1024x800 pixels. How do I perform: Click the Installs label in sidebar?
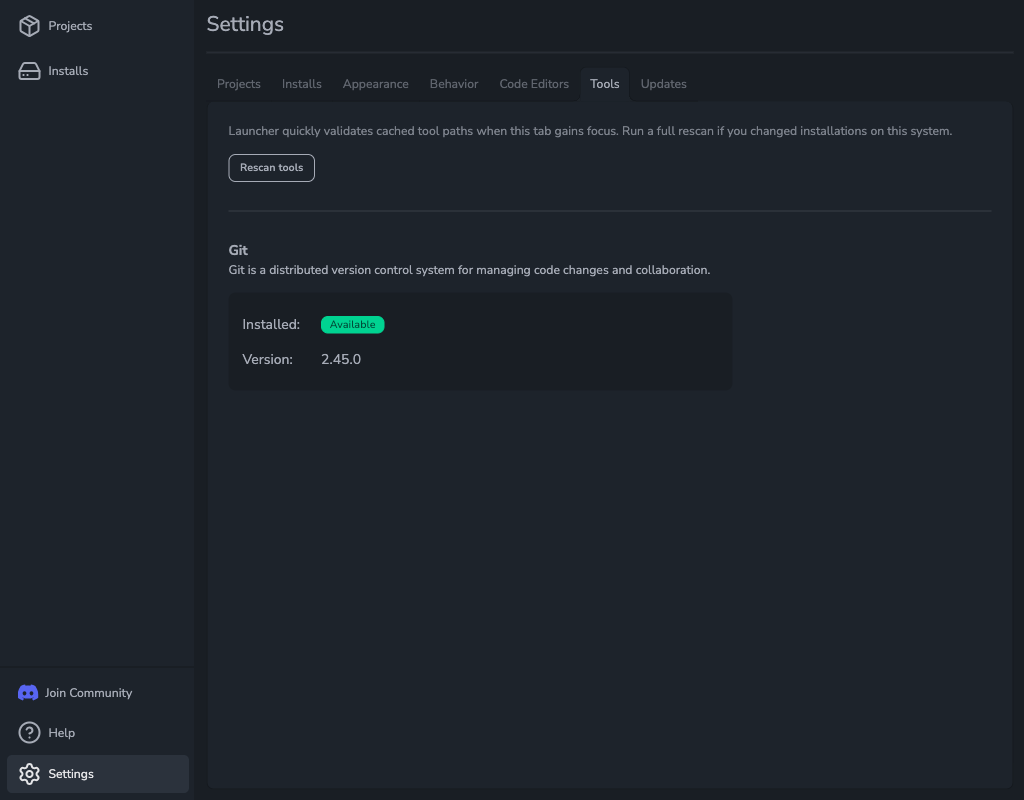[x=68, y=71]
